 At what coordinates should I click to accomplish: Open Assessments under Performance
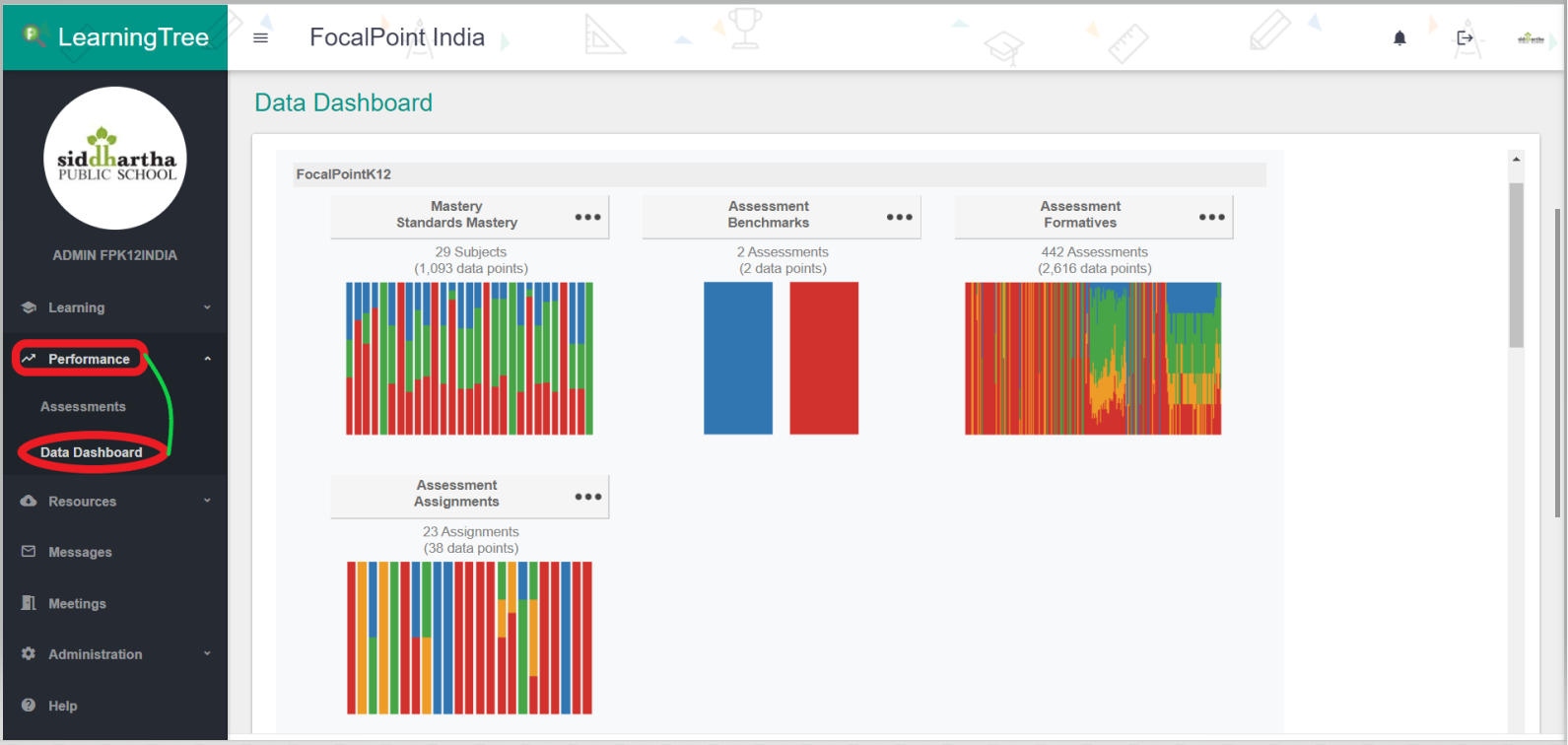(x=83, y=407)
